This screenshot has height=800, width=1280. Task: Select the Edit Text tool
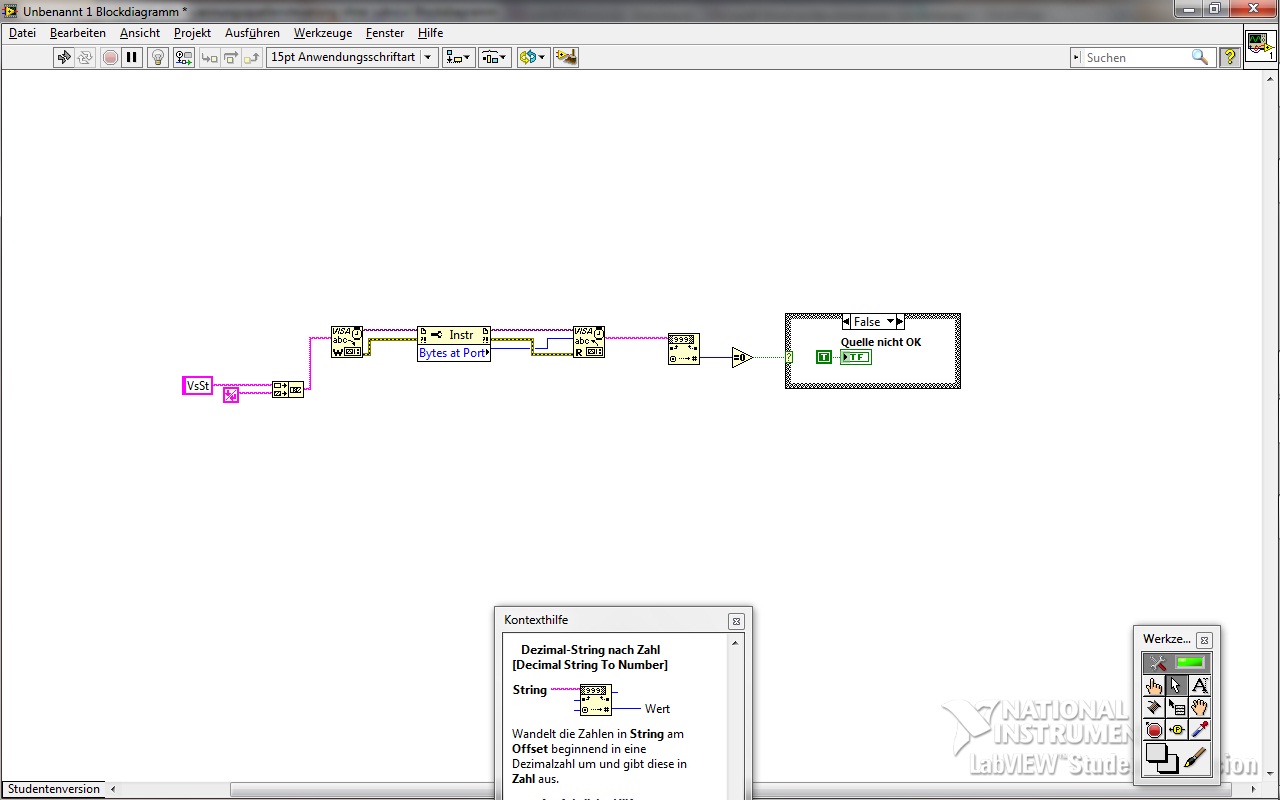(x=1199, y=685)
